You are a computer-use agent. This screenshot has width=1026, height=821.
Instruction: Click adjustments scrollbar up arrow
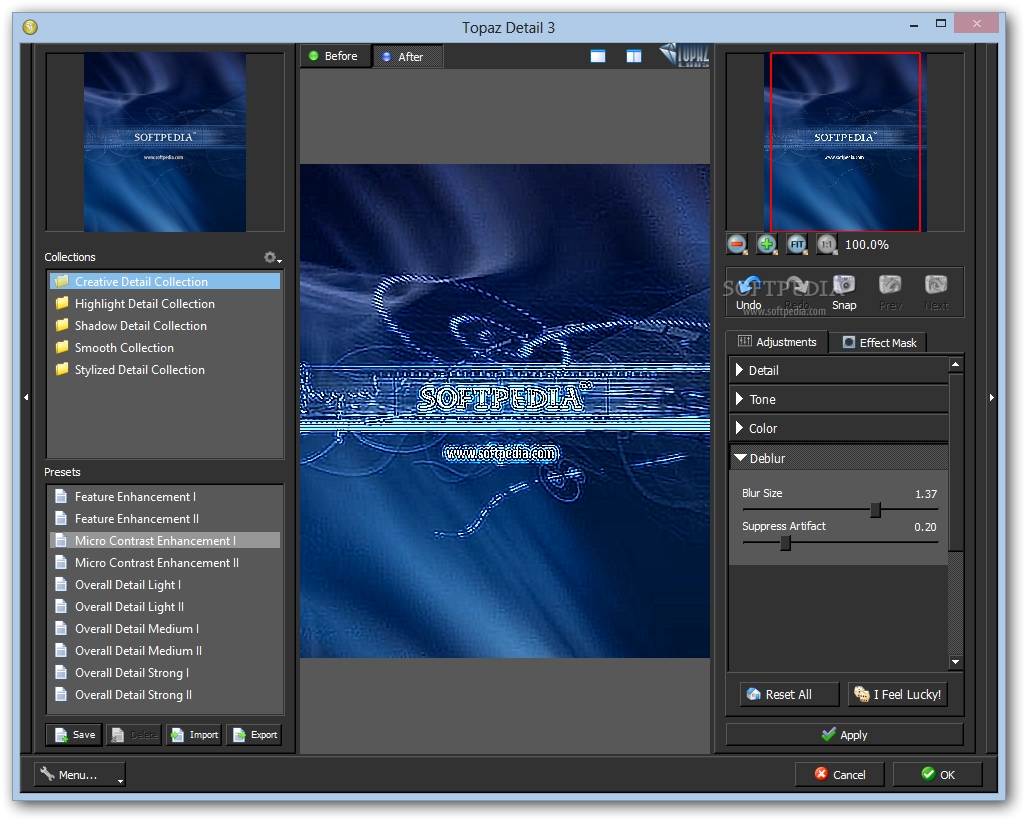tap(955, 364)
